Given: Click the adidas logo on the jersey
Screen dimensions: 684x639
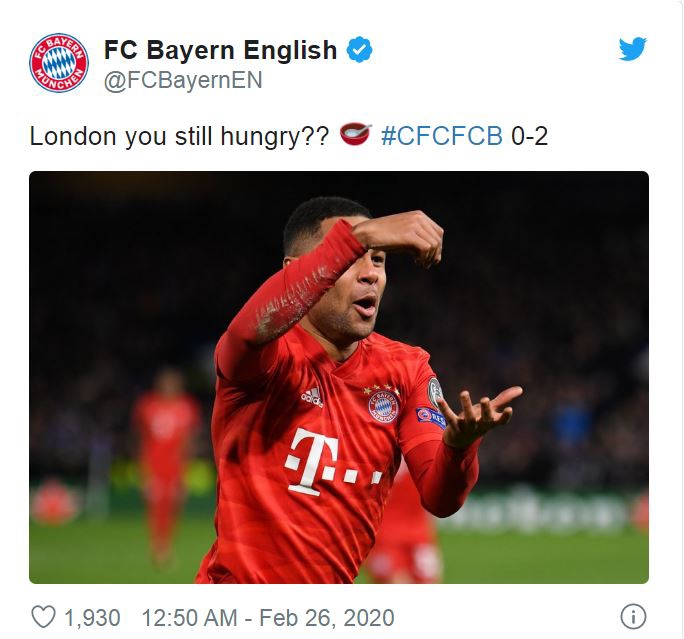Looking at the screenshot, I should pos(312,398).
